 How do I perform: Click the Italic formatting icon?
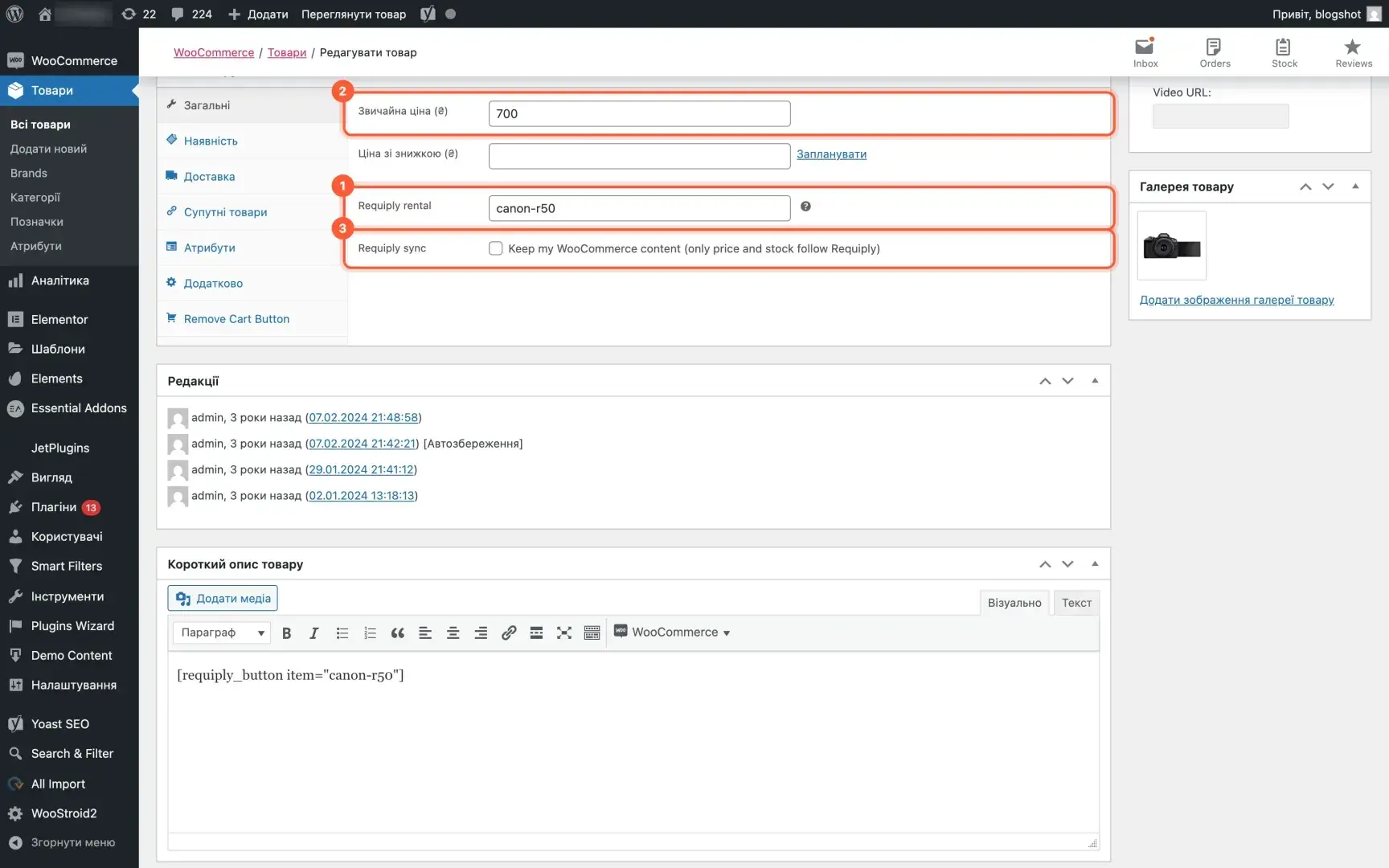(x=313, y=633)
